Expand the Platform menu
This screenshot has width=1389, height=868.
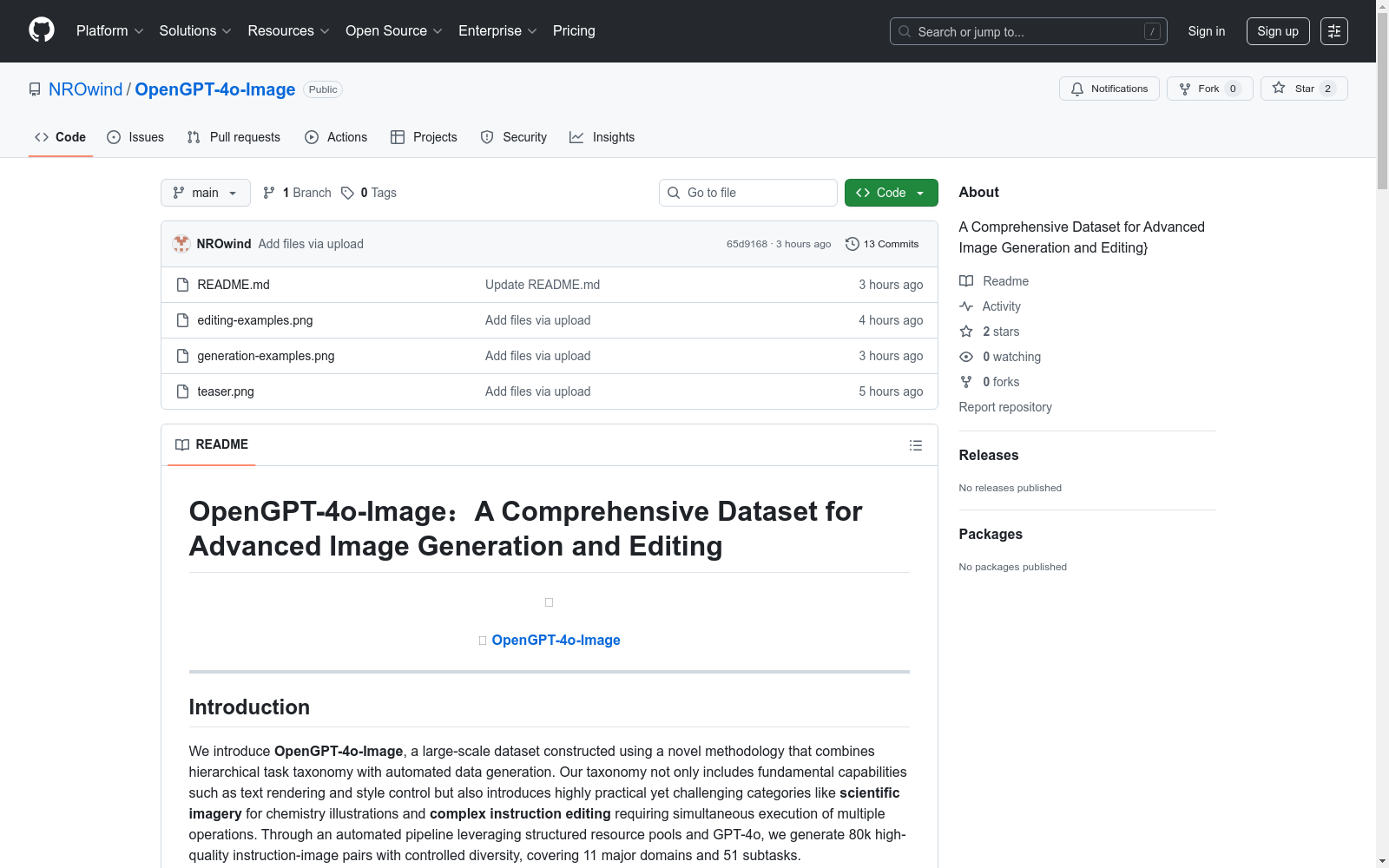pos(109,30)
